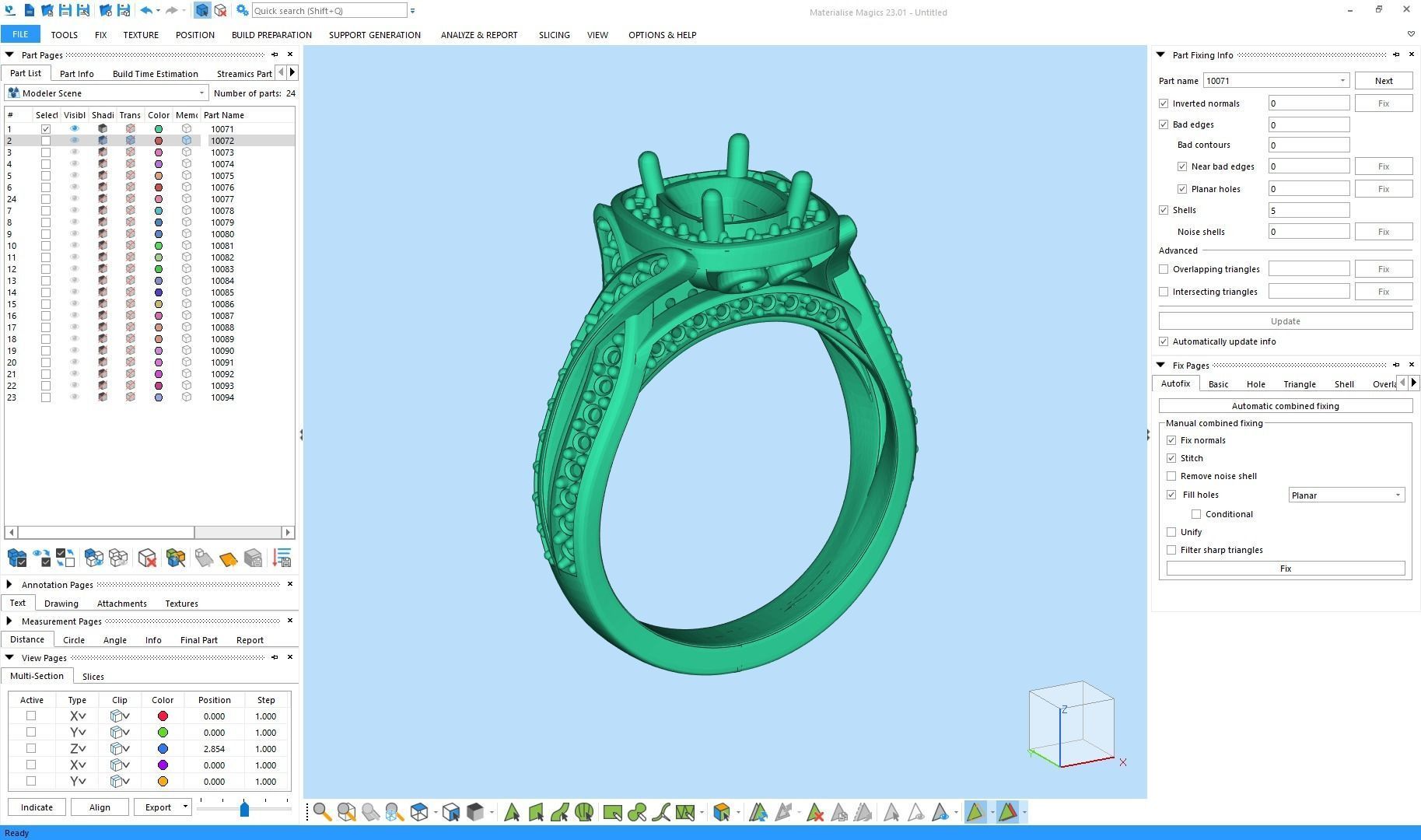This screenshot has height=840, width=1421.
Task: Enable the Overlapping triangles checkbox
Action: (1164, 269)
